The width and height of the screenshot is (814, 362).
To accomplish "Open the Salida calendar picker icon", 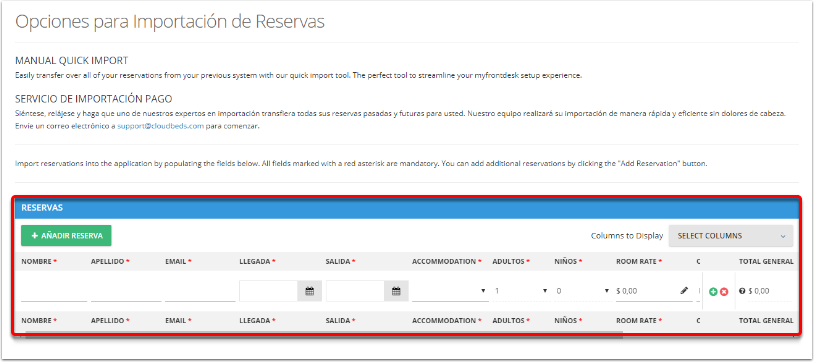I will [396, 291].
